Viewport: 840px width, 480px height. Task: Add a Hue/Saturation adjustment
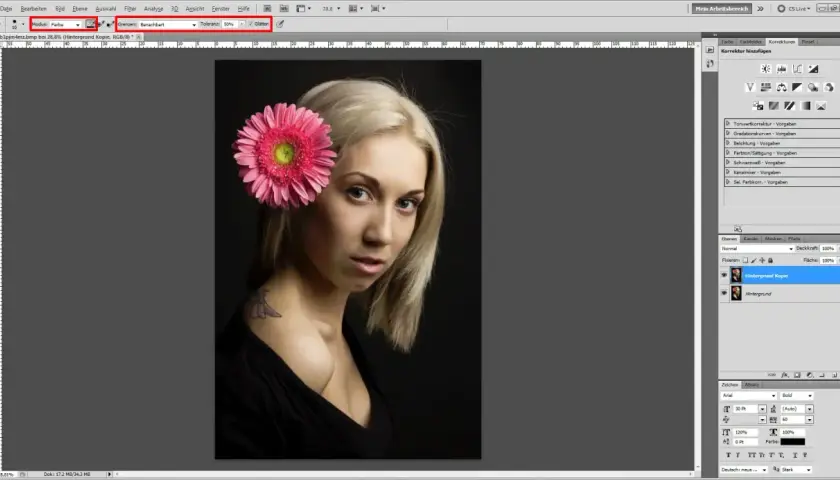[766, 87]
